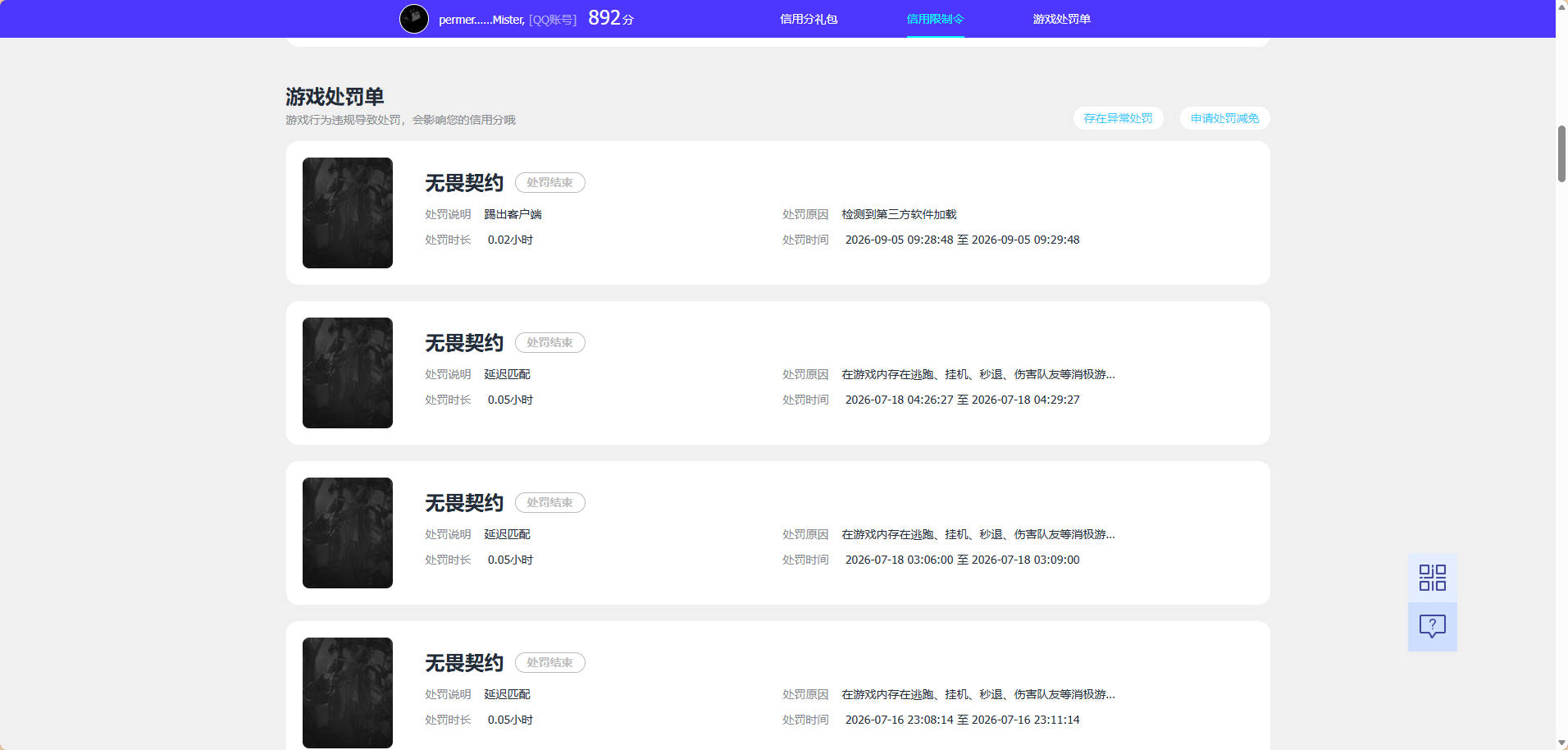The height and width of the screenshot is (750, 1568).
Task: Click the 申请处罚减免 button
Action: point(1224,118)
